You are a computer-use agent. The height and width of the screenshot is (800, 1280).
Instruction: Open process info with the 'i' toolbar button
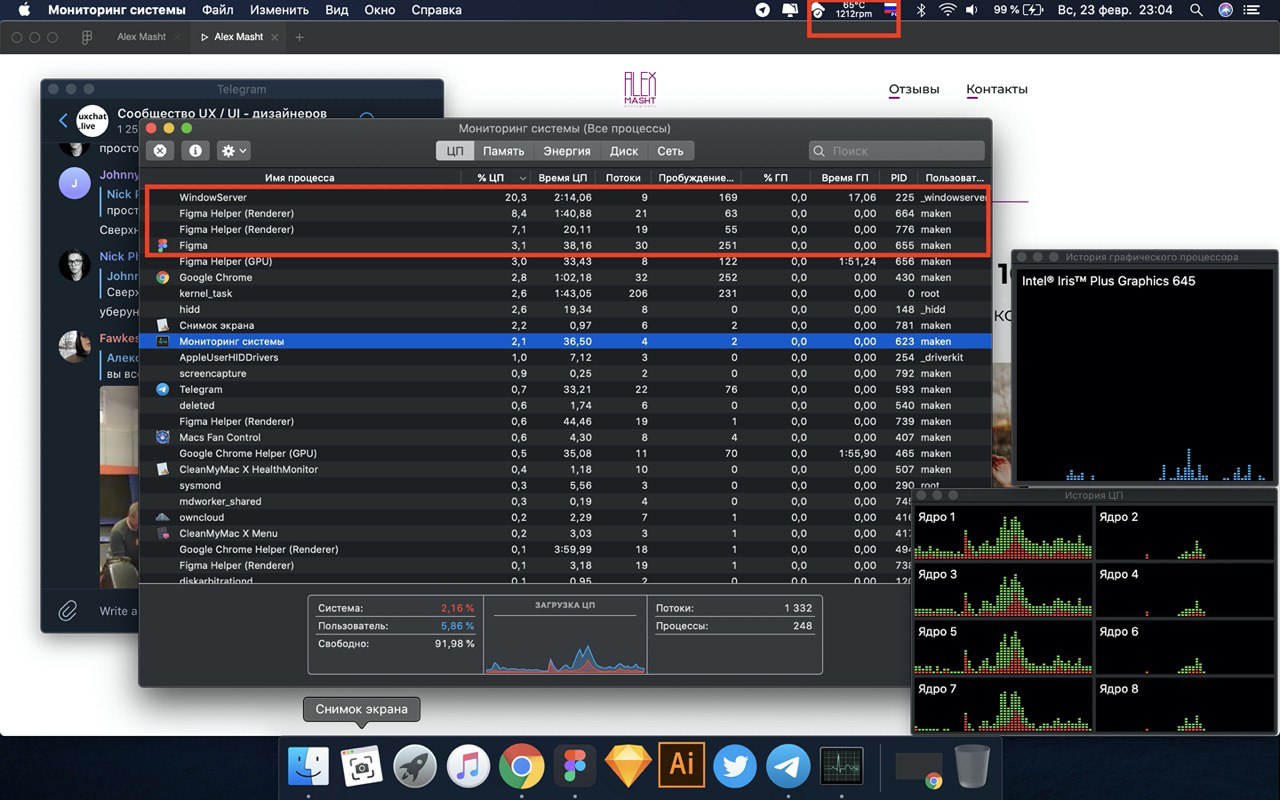tap(195, 151)
